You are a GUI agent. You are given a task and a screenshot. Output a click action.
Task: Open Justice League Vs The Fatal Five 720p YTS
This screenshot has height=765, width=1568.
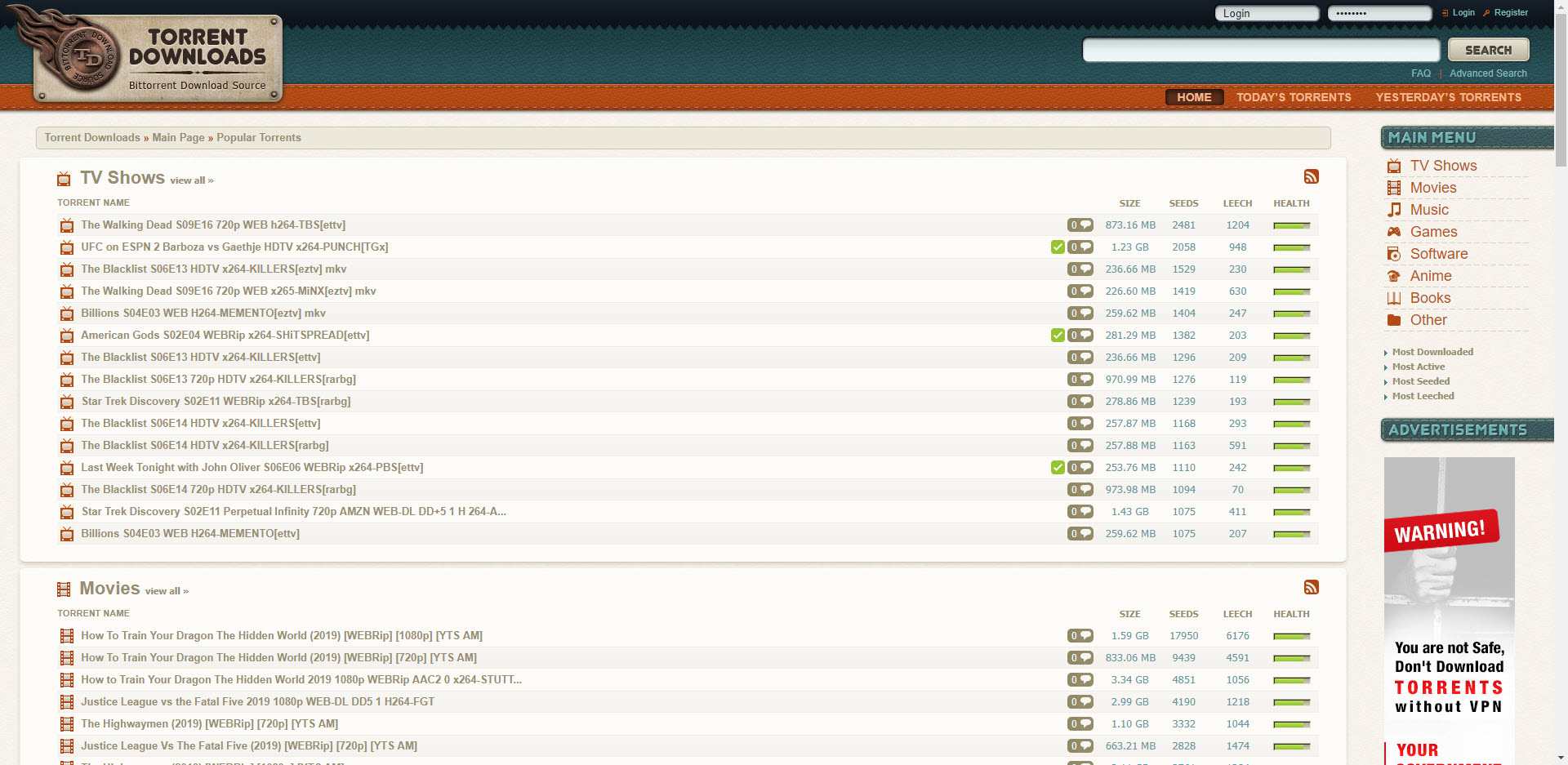coord(249,745)
